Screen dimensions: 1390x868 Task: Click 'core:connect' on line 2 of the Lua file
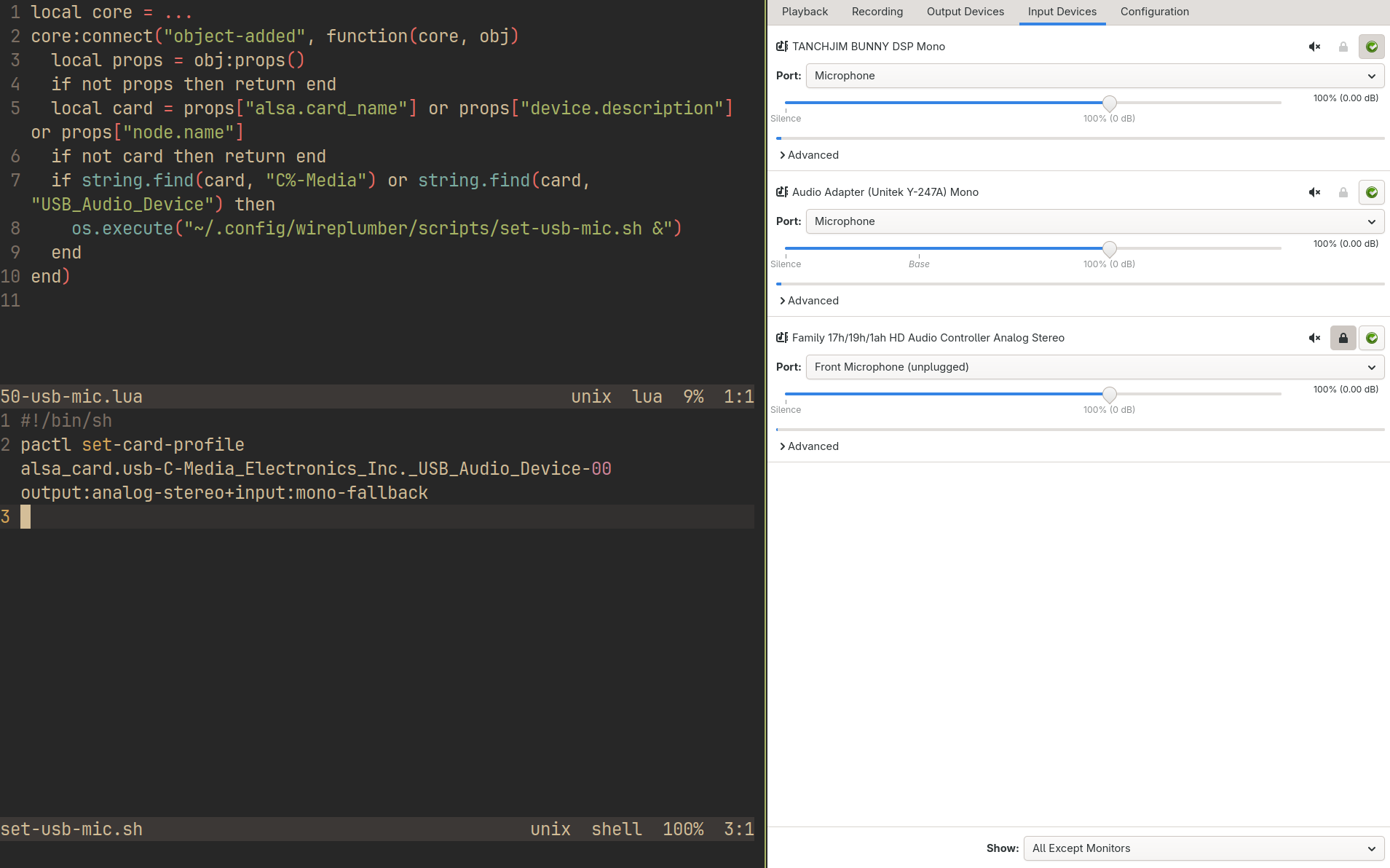[92, 36]
